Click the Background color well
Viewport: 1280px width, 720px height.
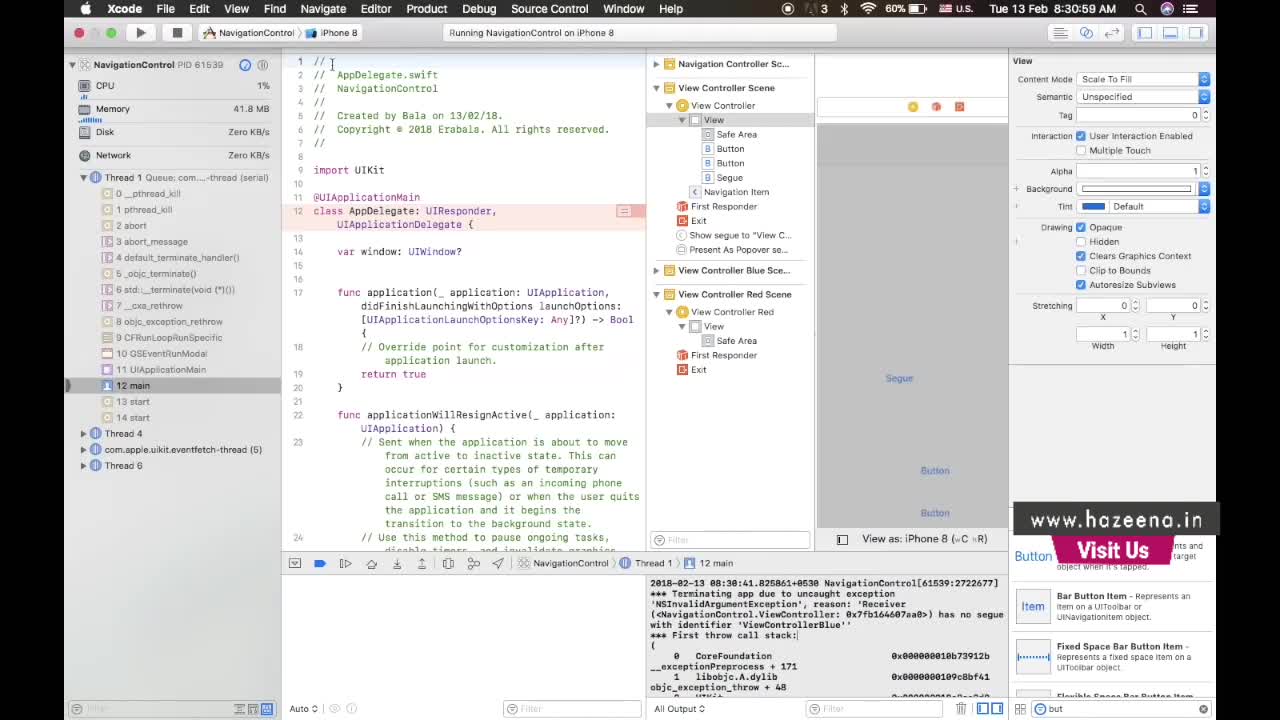1138,189
